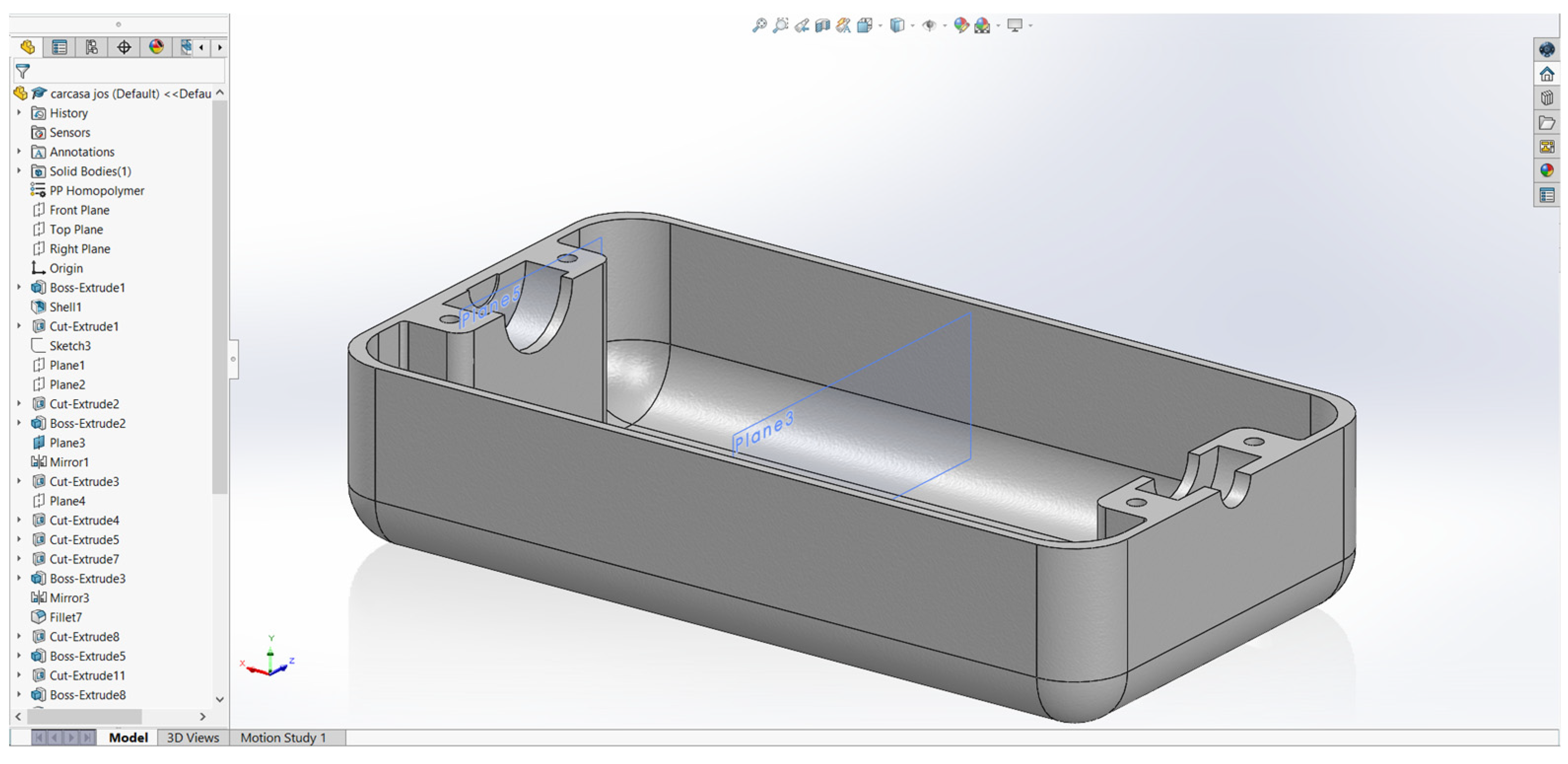Select the Mirror1 feature

coord(69,462)
